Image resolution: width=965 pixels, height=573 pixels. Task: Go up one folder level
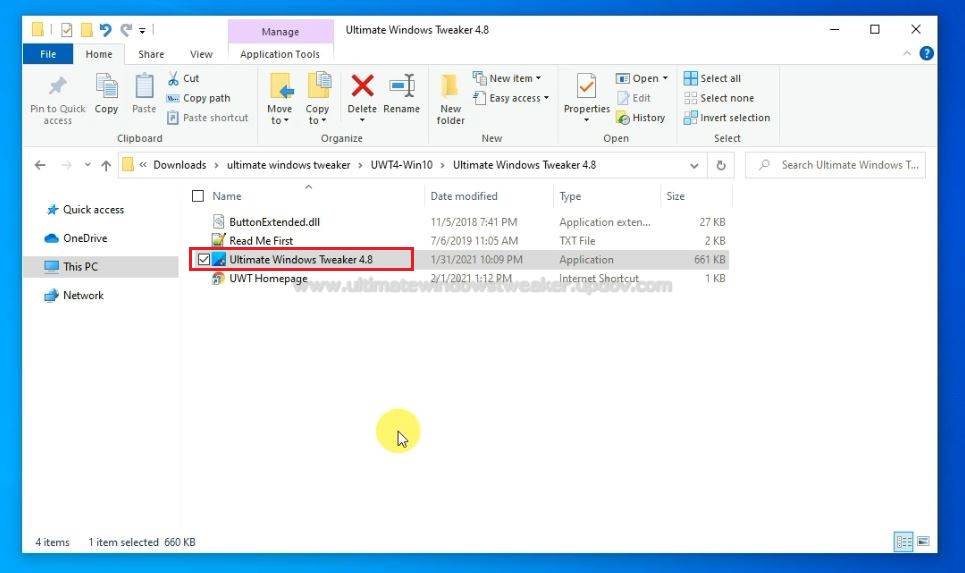click(106, 165)
